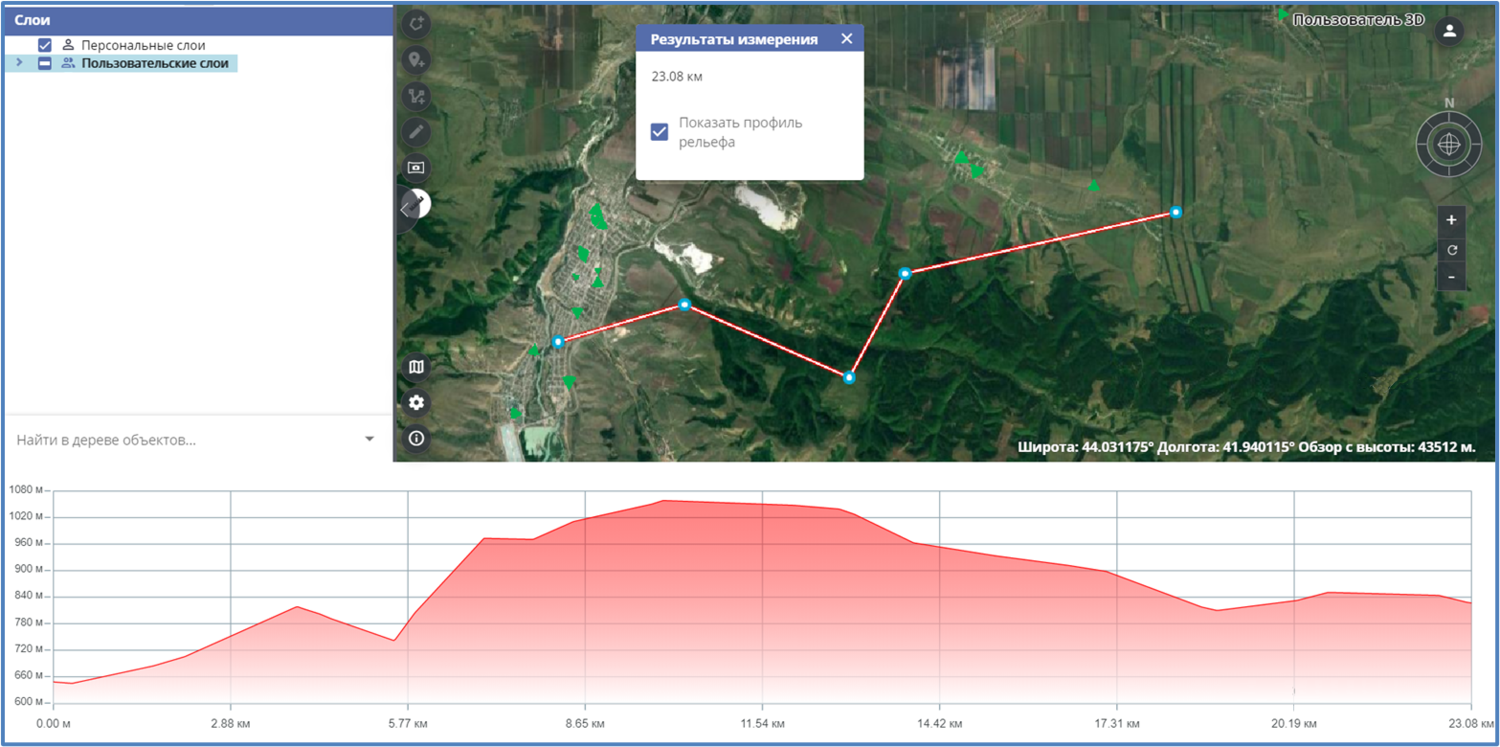Open the object tree search dropdown arrow
This screenshot has height=747, width=1500.
pos(369,439)
